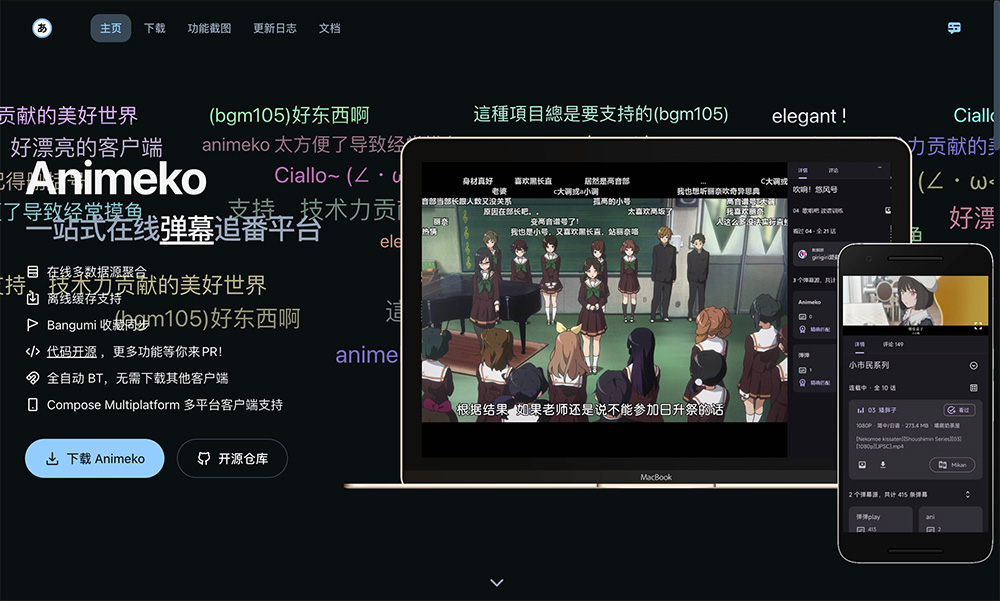Expand the page with the bottom chevron arrow
This screenshot has width=1000, height=601.
tap(496, 582)
